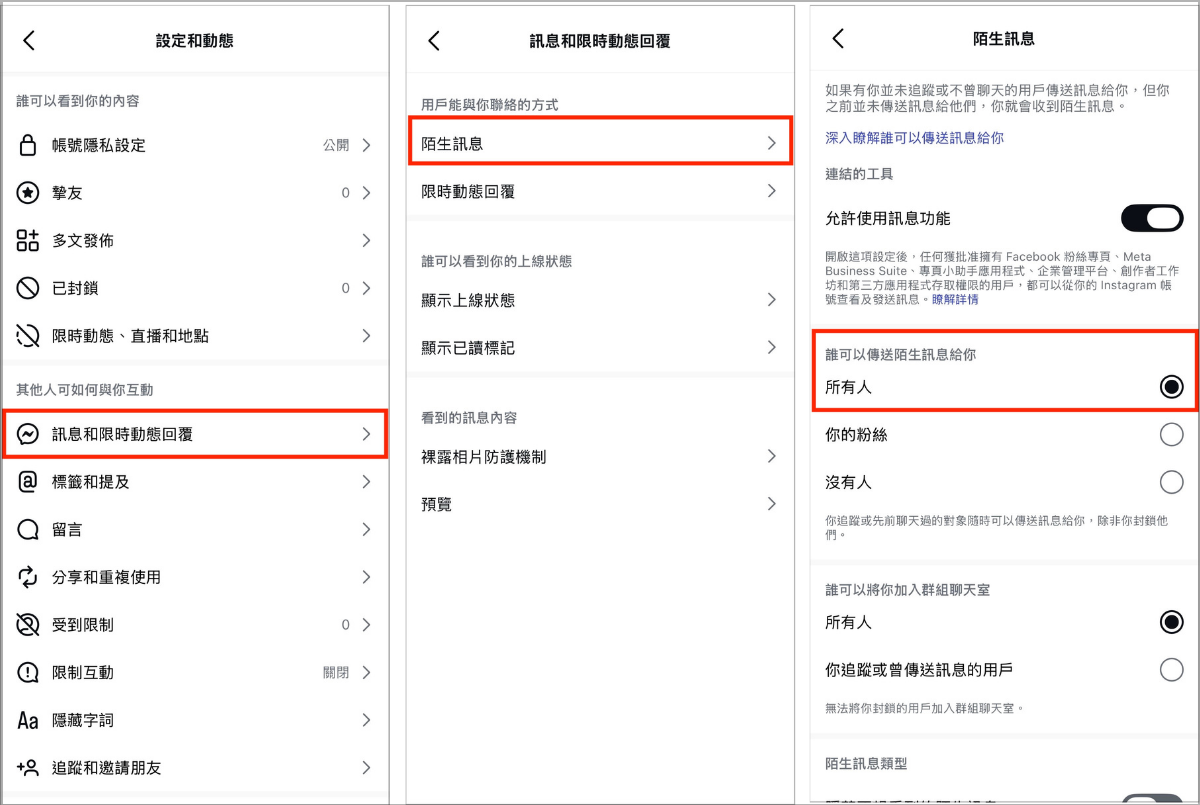Viewport: 1200px width, 805px height.
Task: Tap the recycle arrows icon beside 分享和重複使用
Action: [28, 577]
